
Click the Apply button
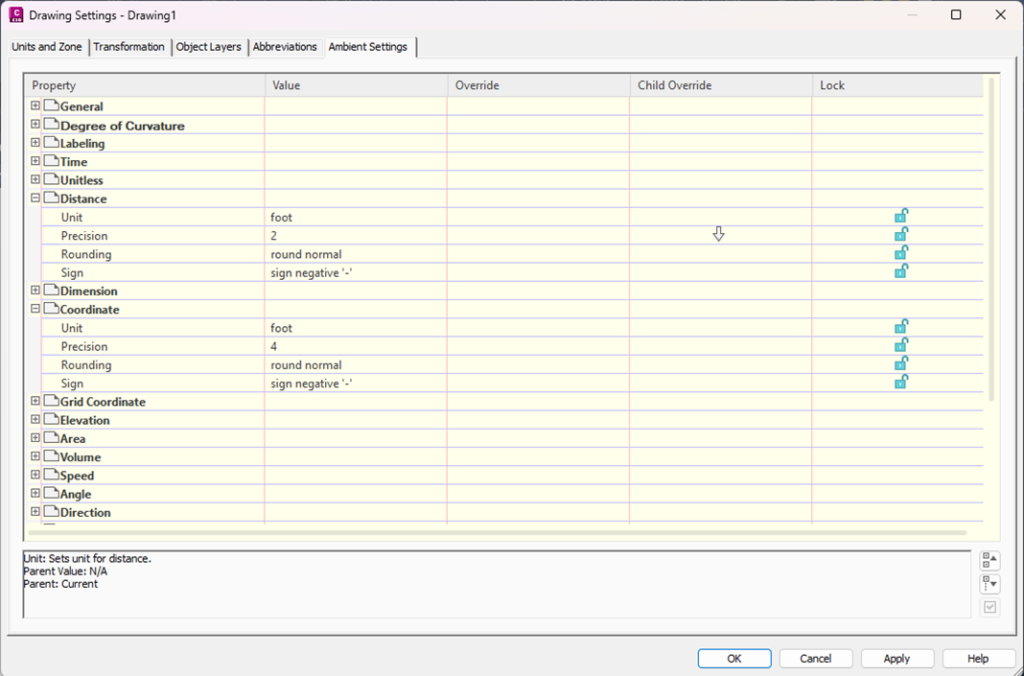click(x=896, y=658)
